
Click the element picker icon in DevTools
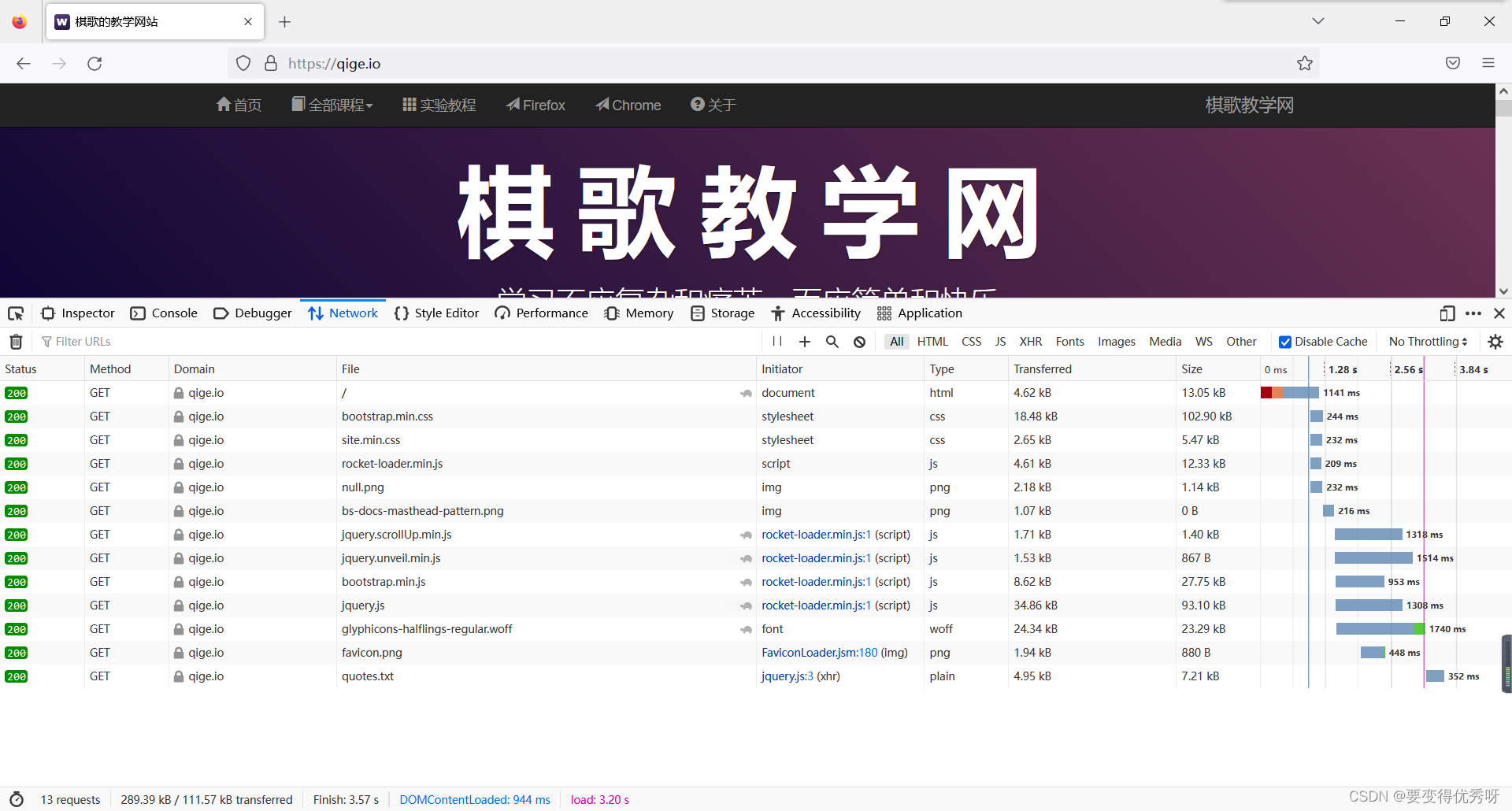pos(16,313)
